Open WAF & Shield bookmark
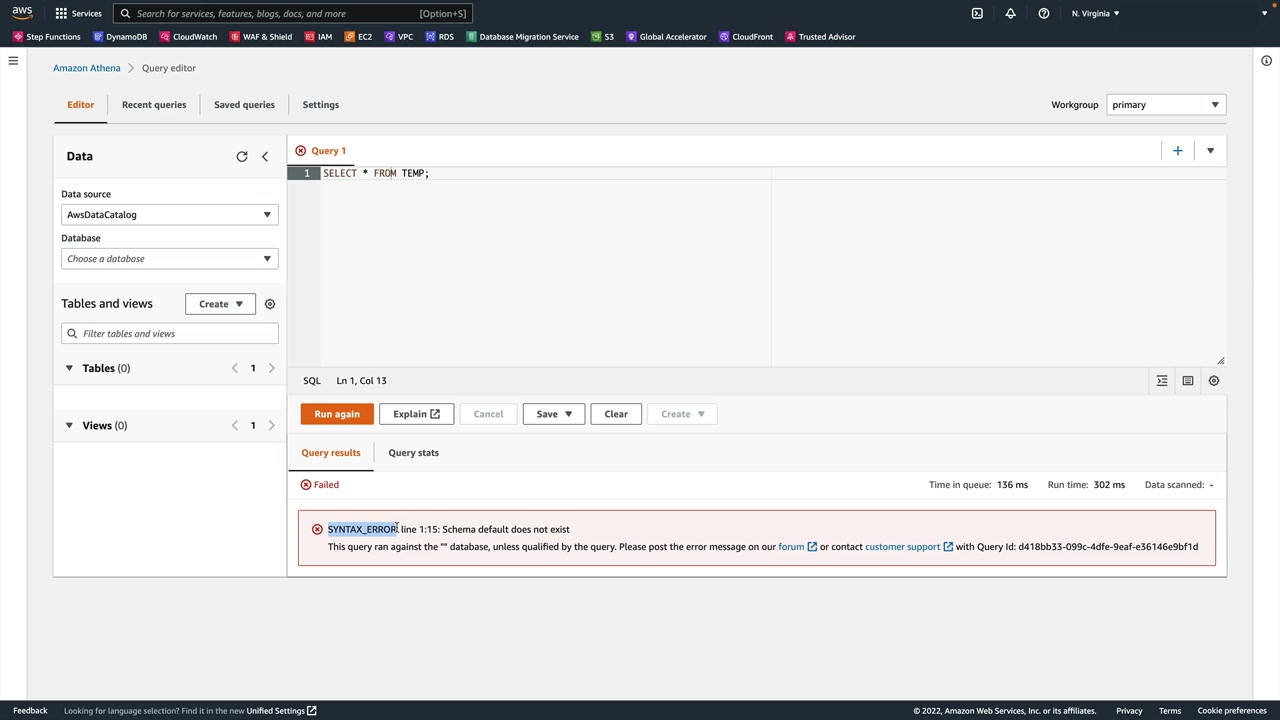Image resolution: width=1280 pixels, height=720 pixels. [x=260, y=37]
